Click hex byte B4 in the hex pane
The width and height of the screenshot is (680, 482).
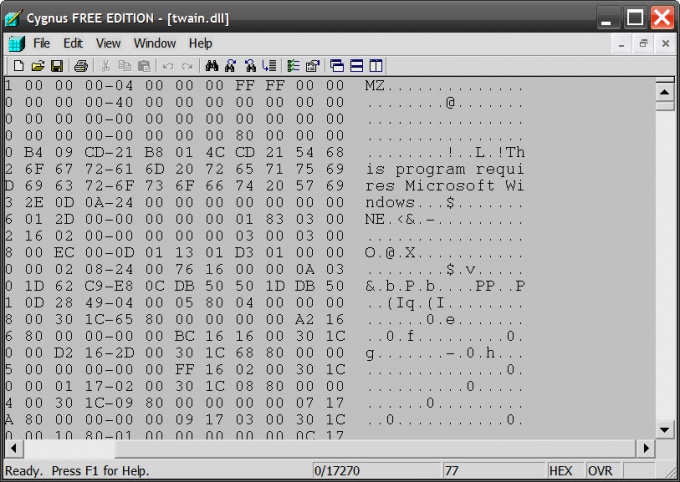[34, 152]
